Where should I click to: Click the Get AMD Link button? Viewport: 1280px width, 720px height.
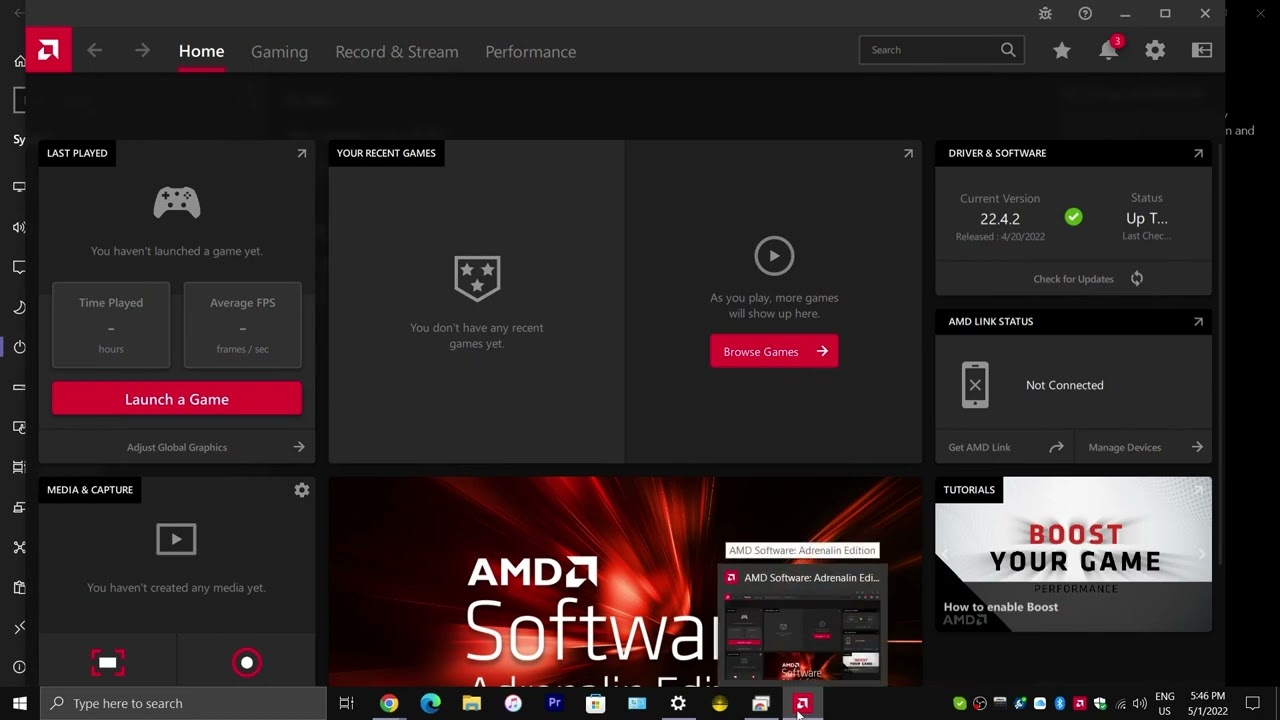[x=1005, y=447]
